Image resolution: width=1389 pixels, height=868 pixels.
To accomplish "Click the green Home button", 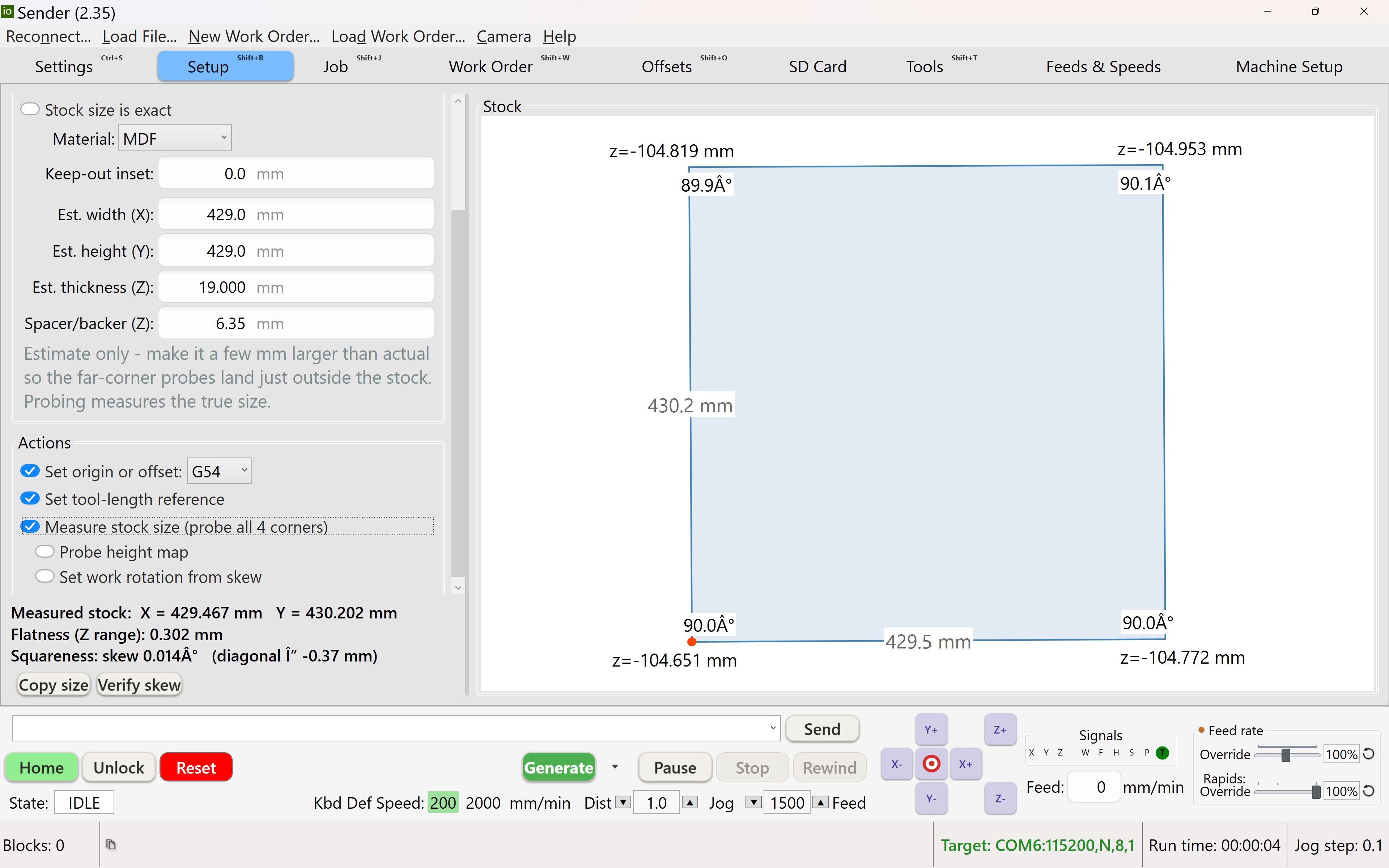I will click(41, 767).
